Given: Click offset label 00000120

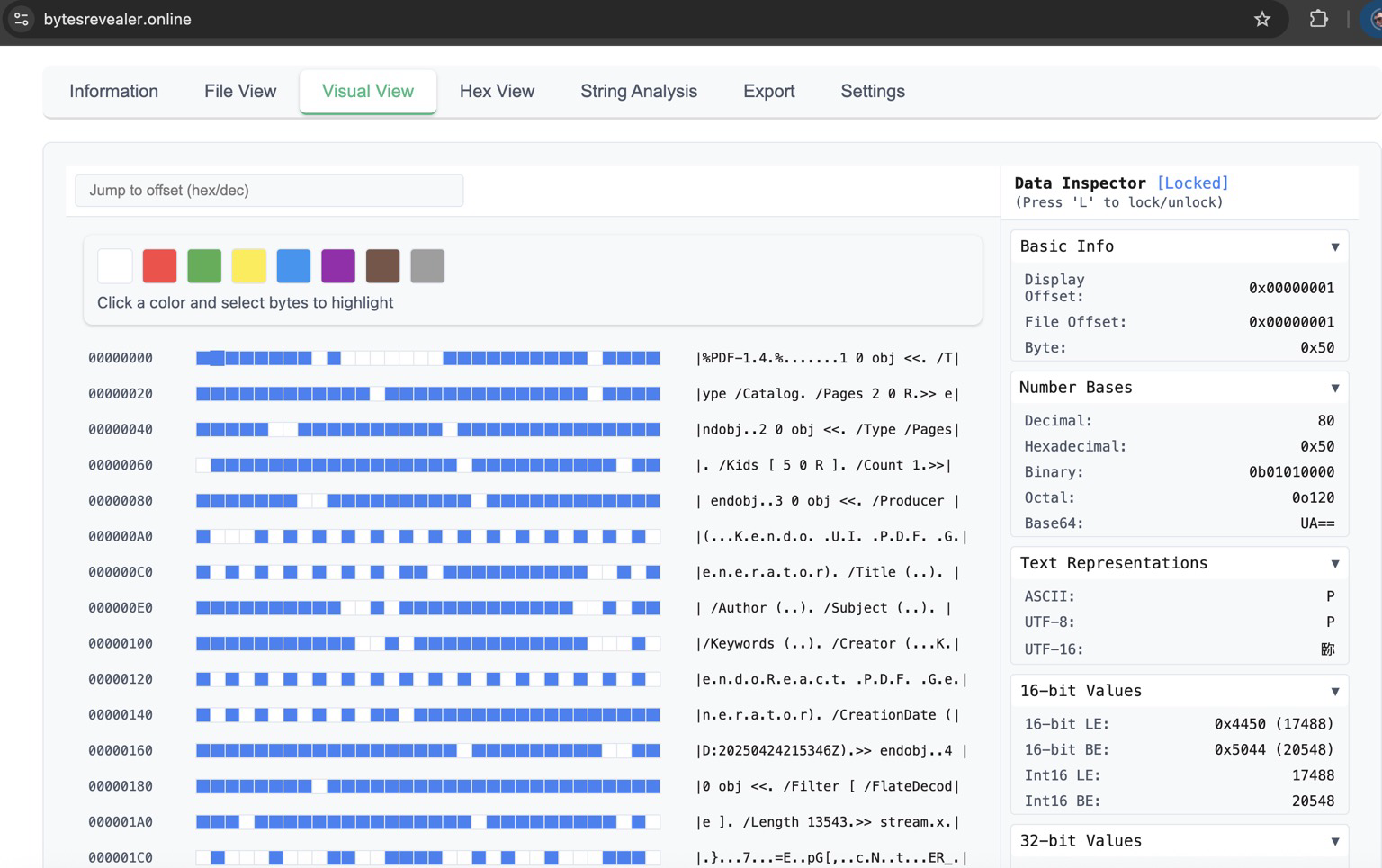Looking at the screenshot, I should [x=121, y=679].
